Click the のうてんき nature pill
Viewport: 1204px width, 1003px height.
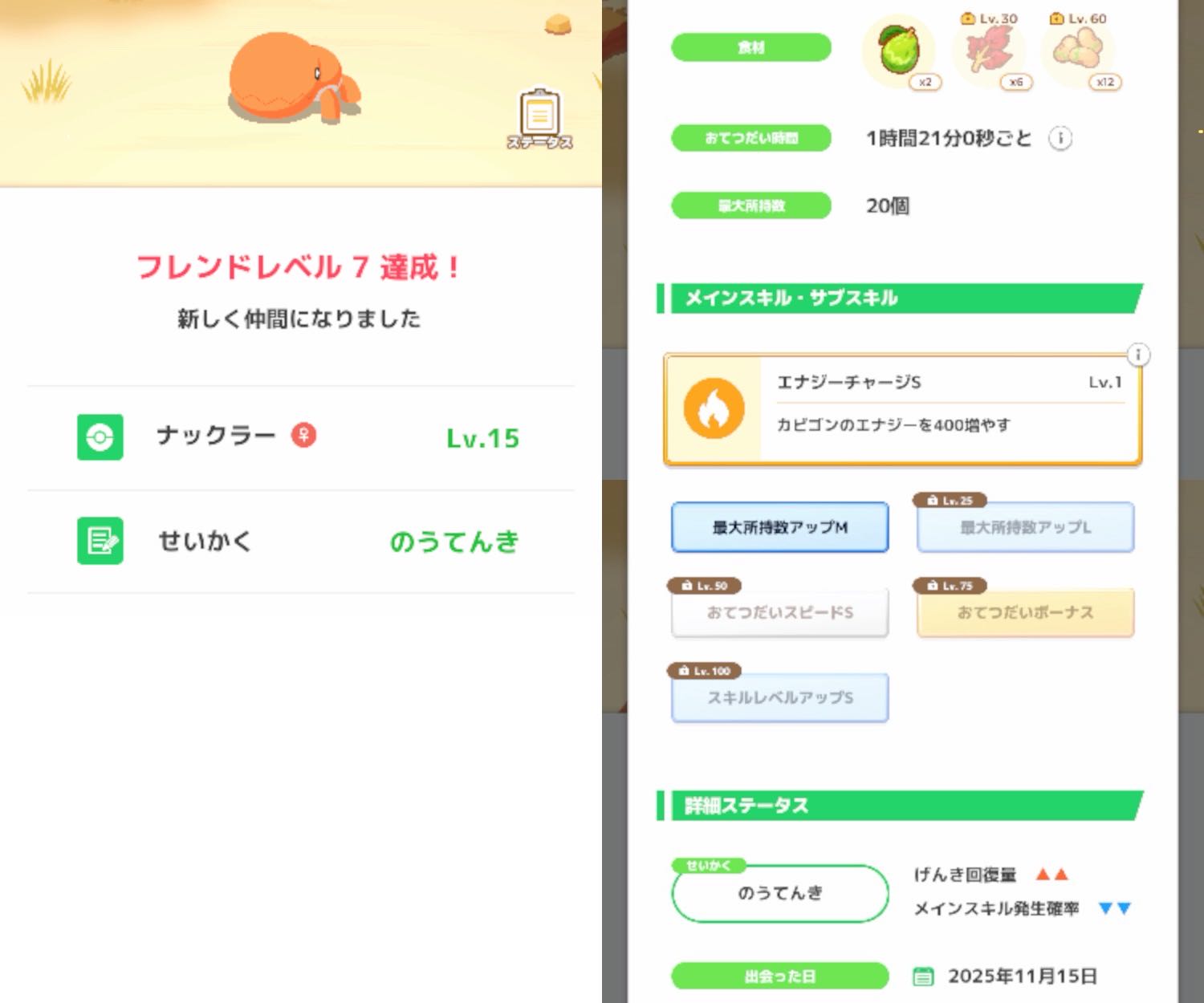click(780, 893)
